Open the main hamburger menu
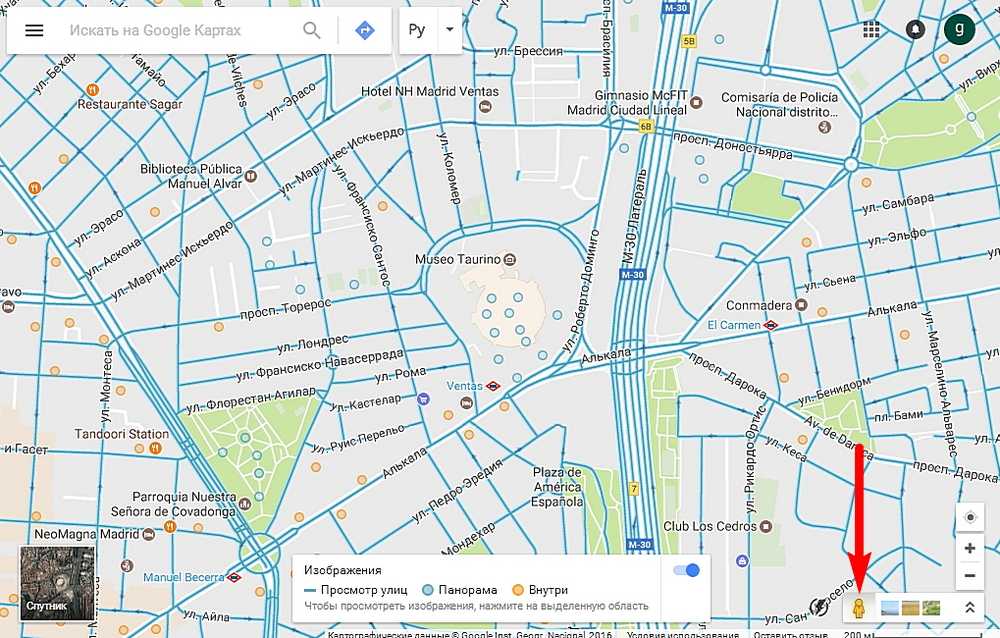Image resolution: width=1000 pixels, height=638 pixels. coord(34,30)
